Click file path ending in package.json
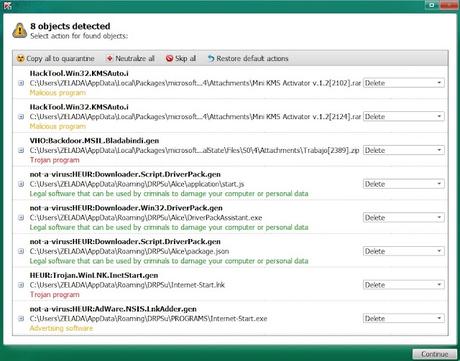The height and width of the screenshot is (361, 460). coord(129,251)
